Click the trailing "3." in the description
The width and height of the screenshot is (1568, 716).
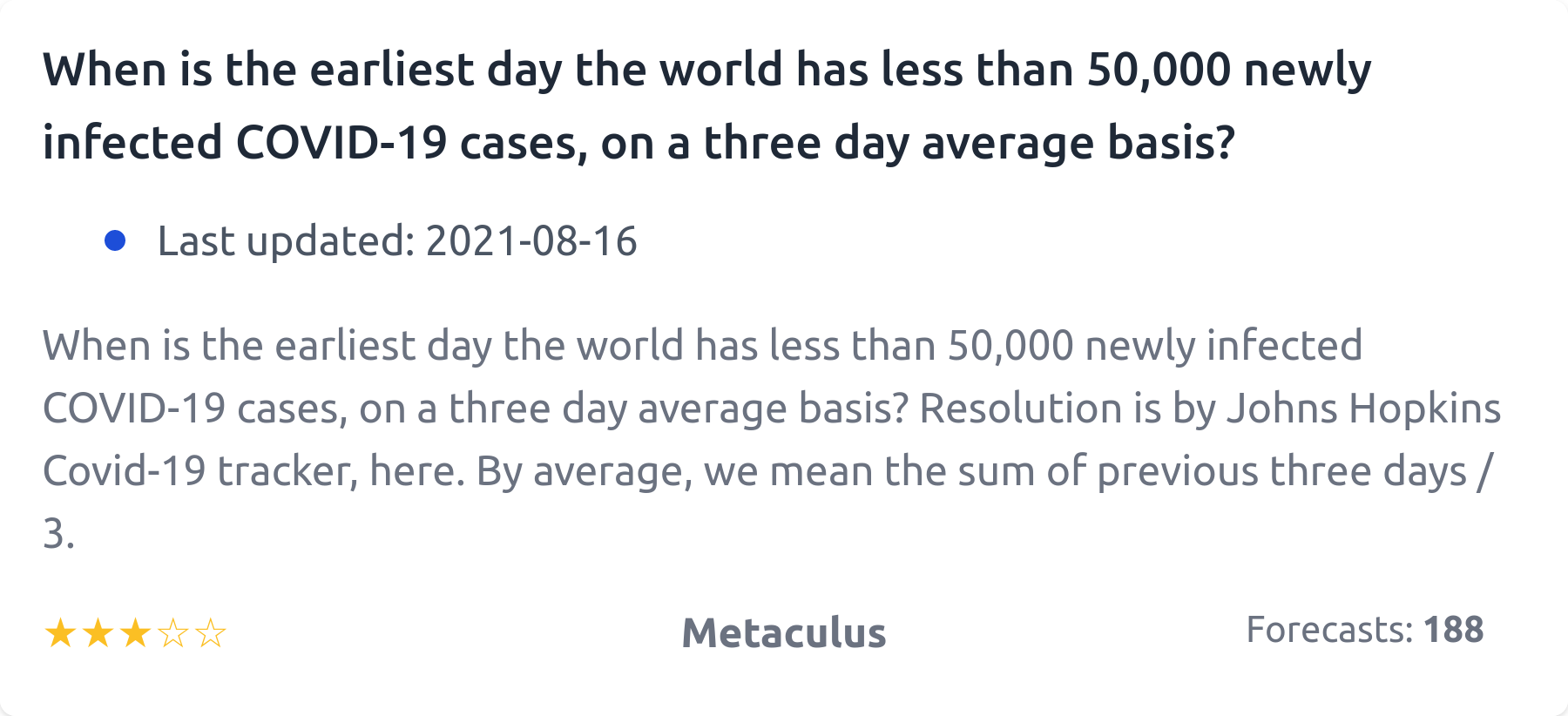(58, 534)
